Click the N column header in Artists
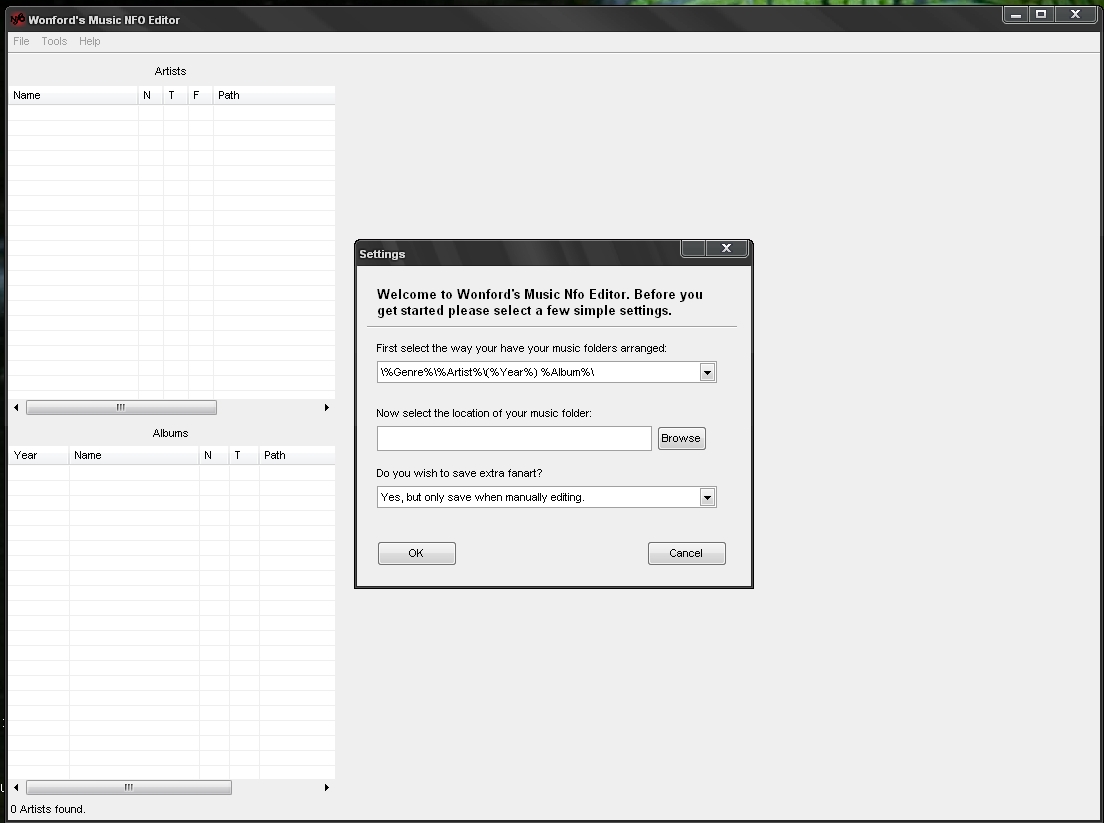1104x823 pixels. click(151, 95)
